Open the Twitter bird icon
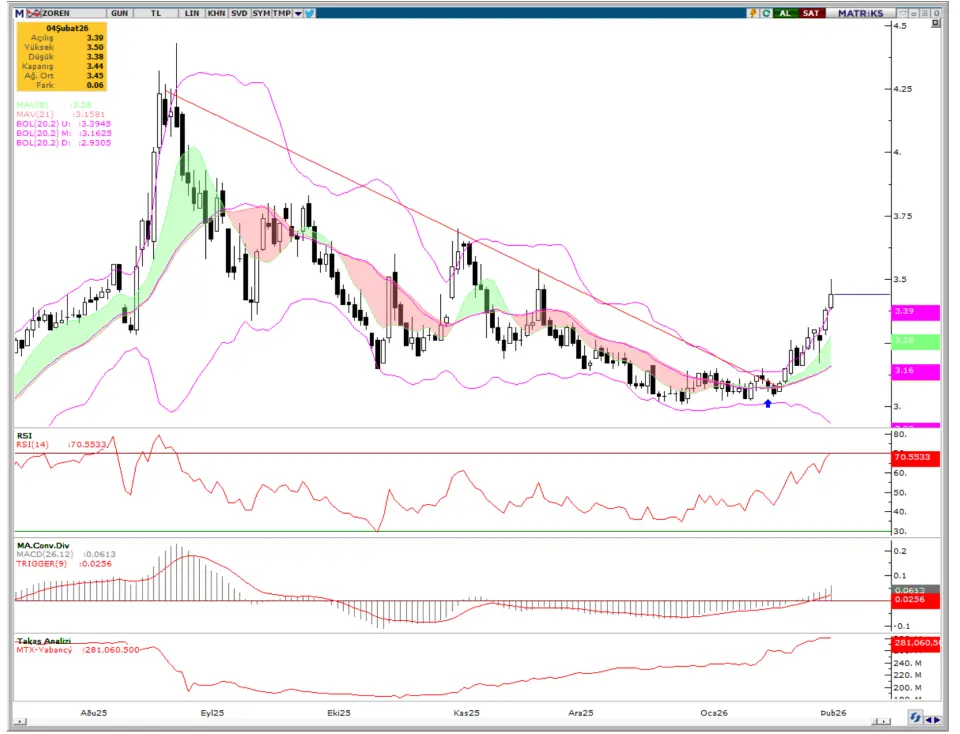This screenshot has width=960, height=734. coord(309,13)
